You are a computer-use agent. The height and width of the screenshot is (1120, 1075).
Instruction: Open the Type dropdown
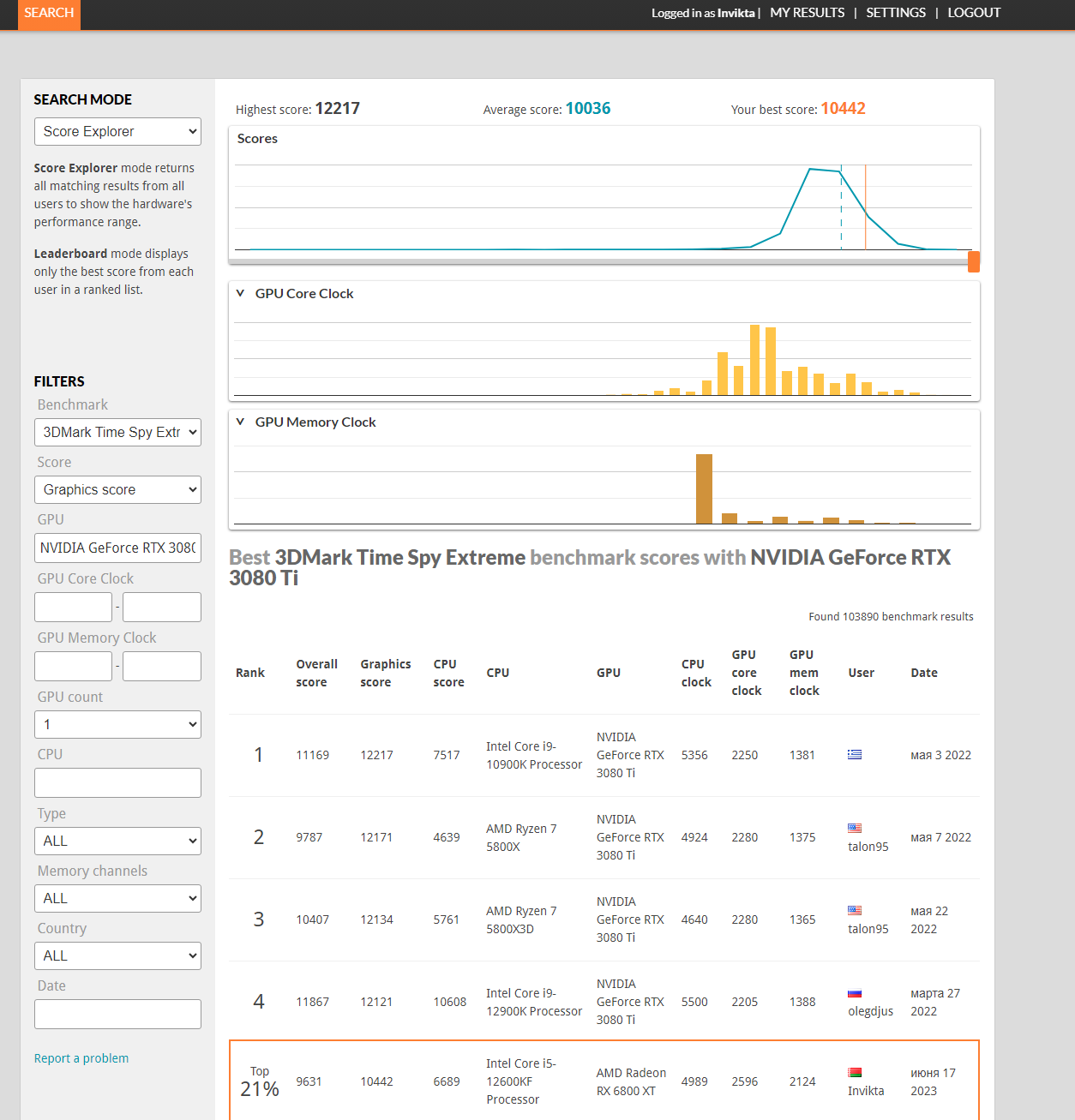pos(117,841)
